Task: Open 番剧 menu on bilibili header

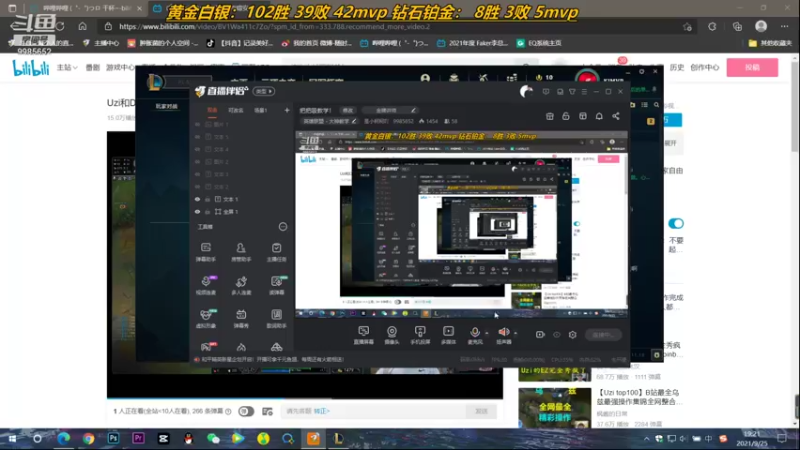Action: [x=92, y=67]
